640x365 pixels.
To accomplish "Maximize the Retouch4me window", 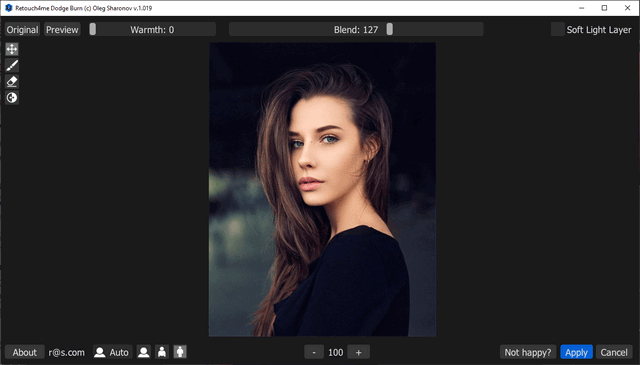I will point(604,8).
